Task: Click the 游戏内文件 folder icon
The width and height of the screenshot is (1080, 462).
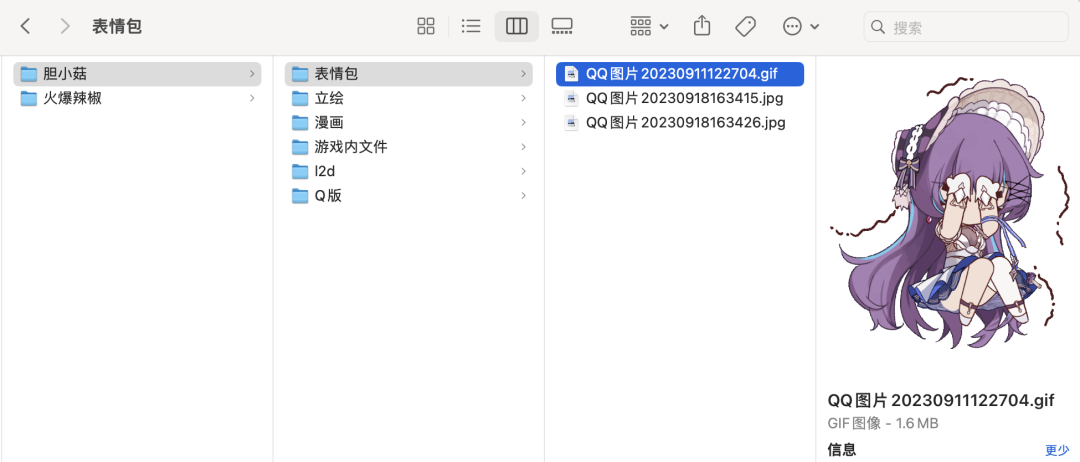Action: [x=300, y=147]
